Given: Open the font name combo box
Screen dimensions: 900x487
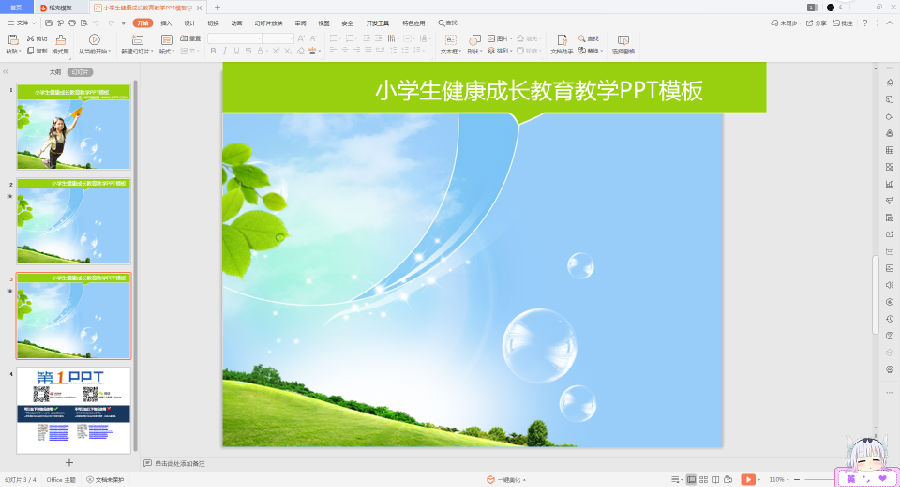Looking at the screenshot, I should click(x=235, y=38).
